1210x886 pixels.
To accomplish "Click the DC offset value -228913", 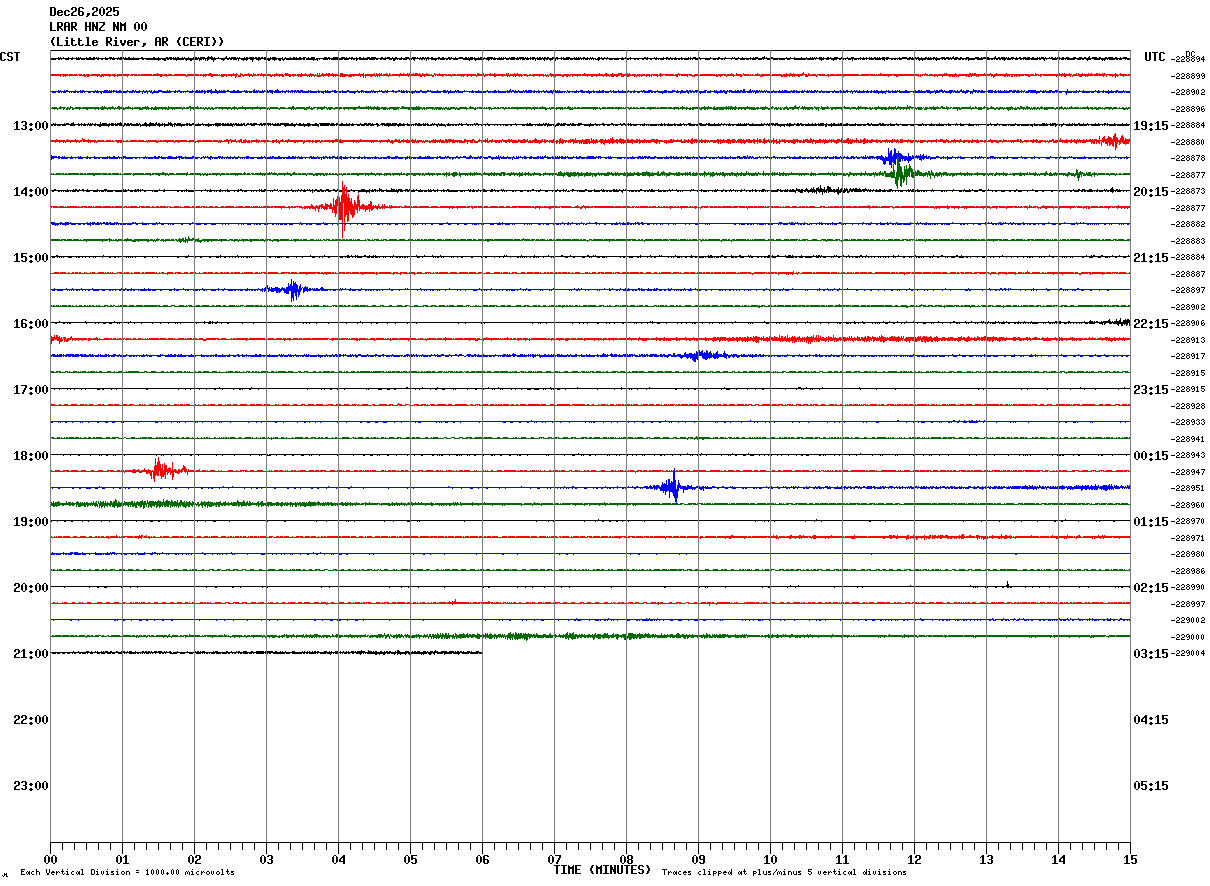I will click(x=1189, y=340).
